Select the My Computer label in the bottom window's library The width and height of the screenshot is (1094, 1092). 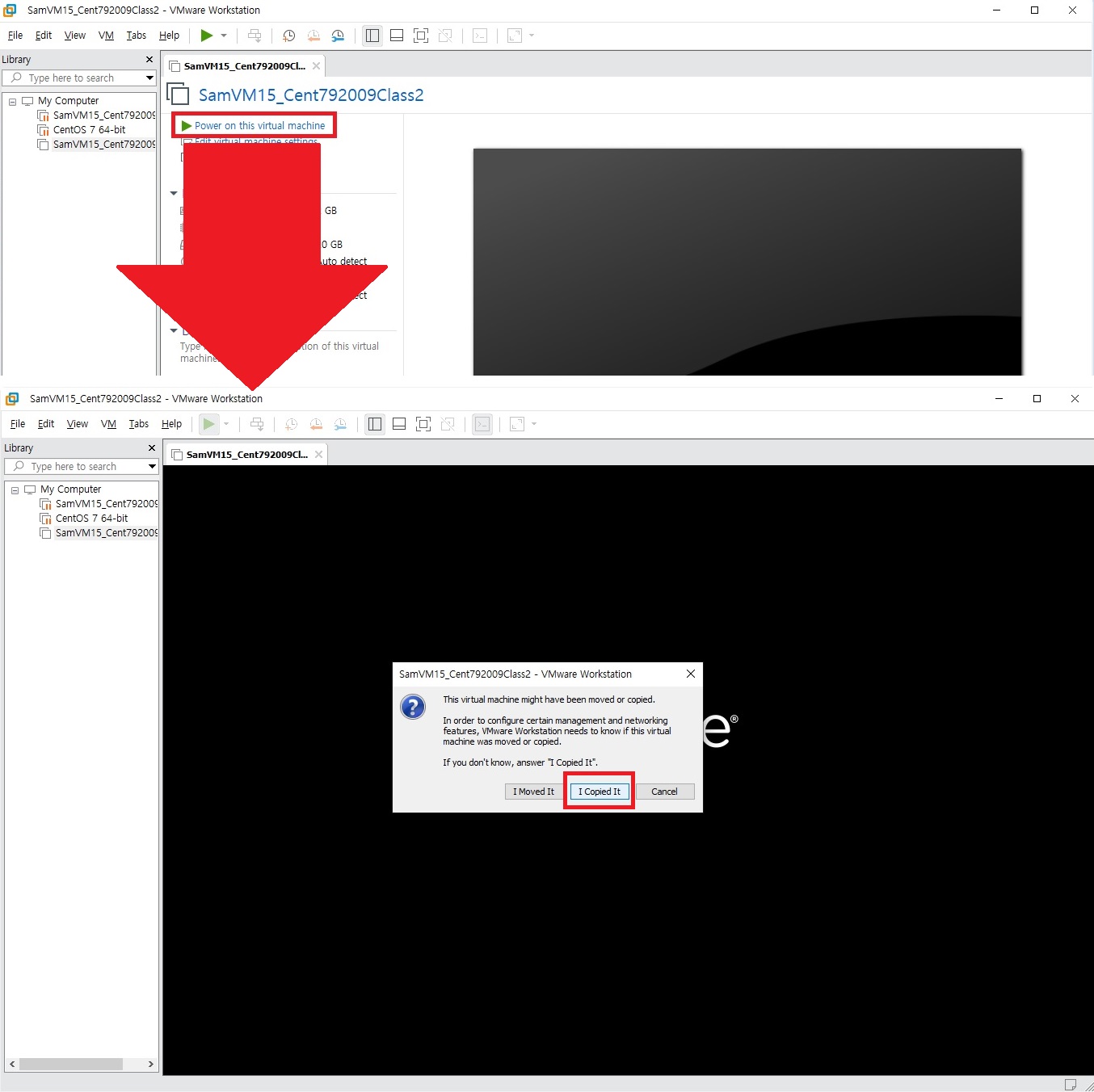71,489
